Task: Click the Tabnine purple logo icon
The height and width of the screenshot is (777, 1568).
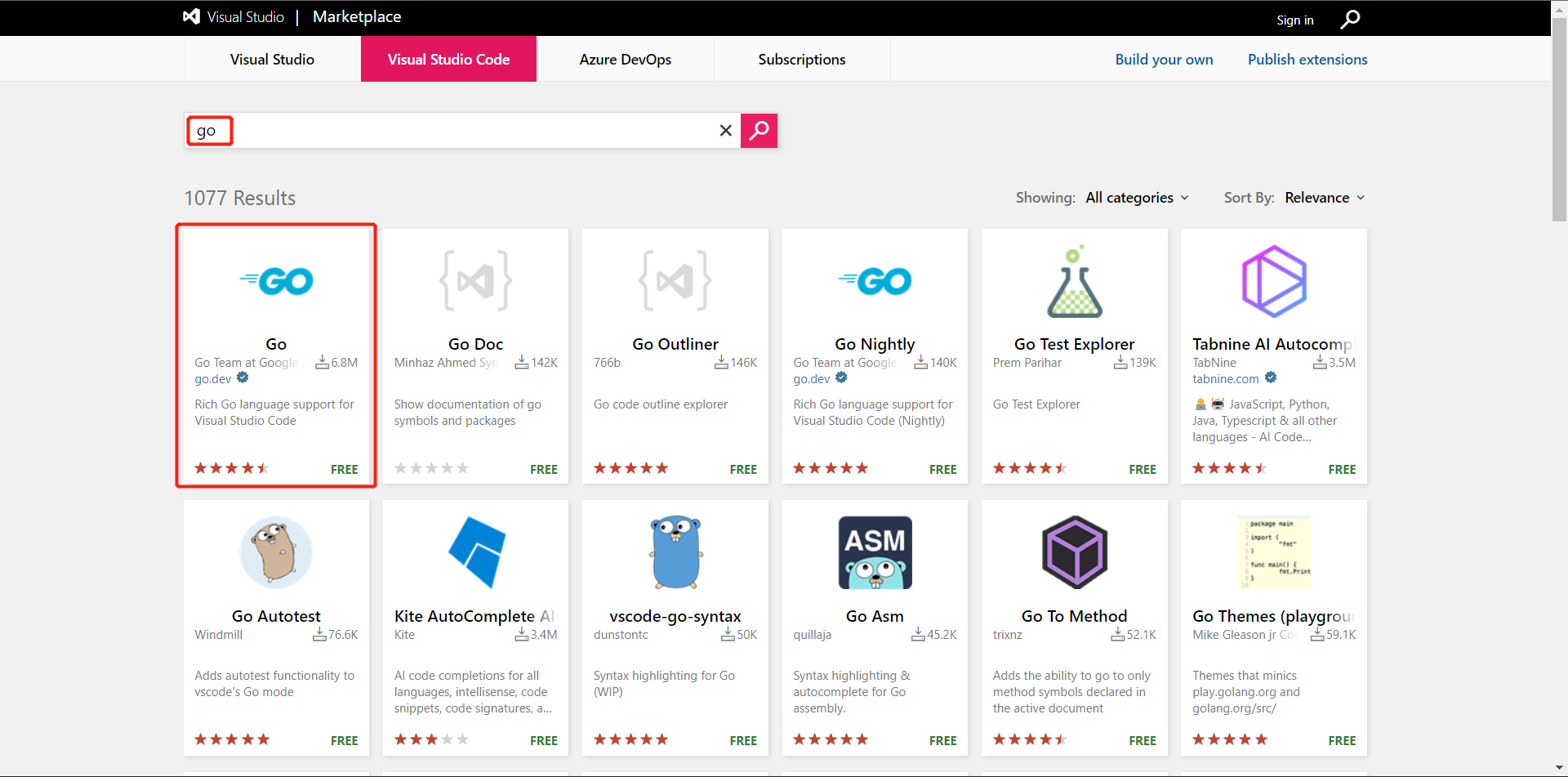Action: point(1274,281)
